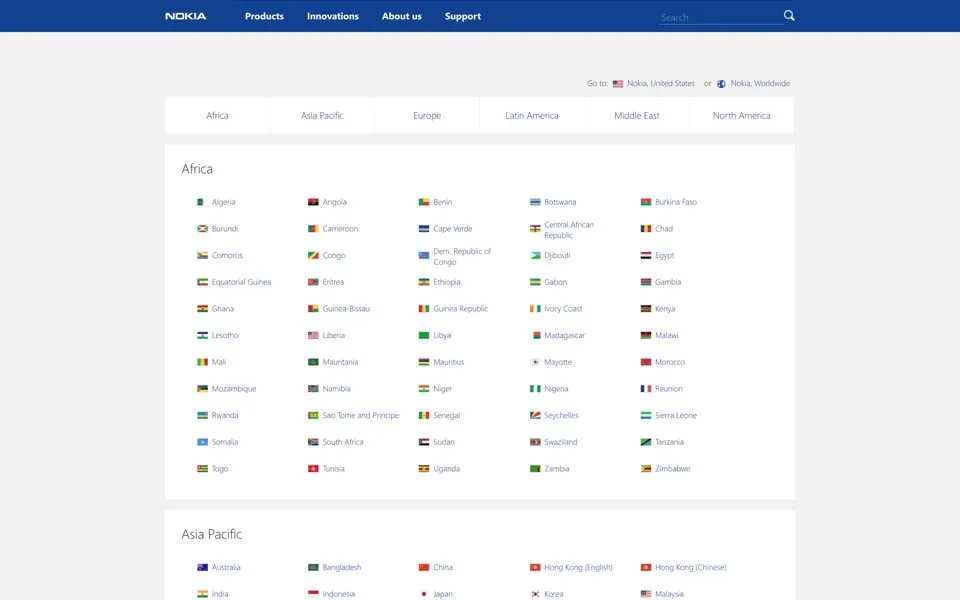Click the Nigeria flag icon
Viewport: 960px width, 600px height.
(x=535, y=389)
